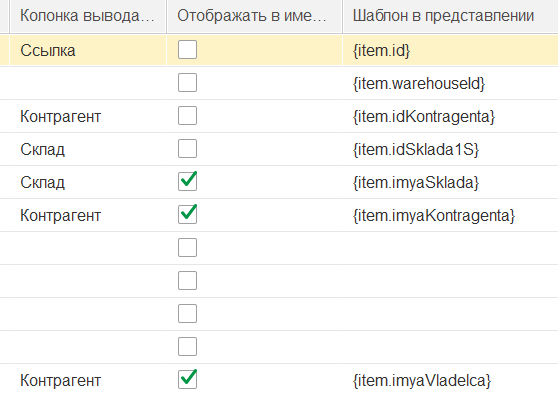This screenshot has width=558, height=396.
Task: Click the 'Склад' cell beside {item.idSklada1S}
Action: pyautogui.click(x=88, y=149)
